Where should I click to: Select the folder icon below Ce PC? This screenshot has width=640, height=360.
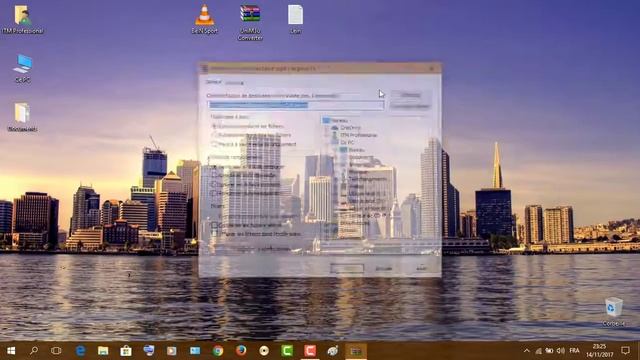tap(22, 117)
